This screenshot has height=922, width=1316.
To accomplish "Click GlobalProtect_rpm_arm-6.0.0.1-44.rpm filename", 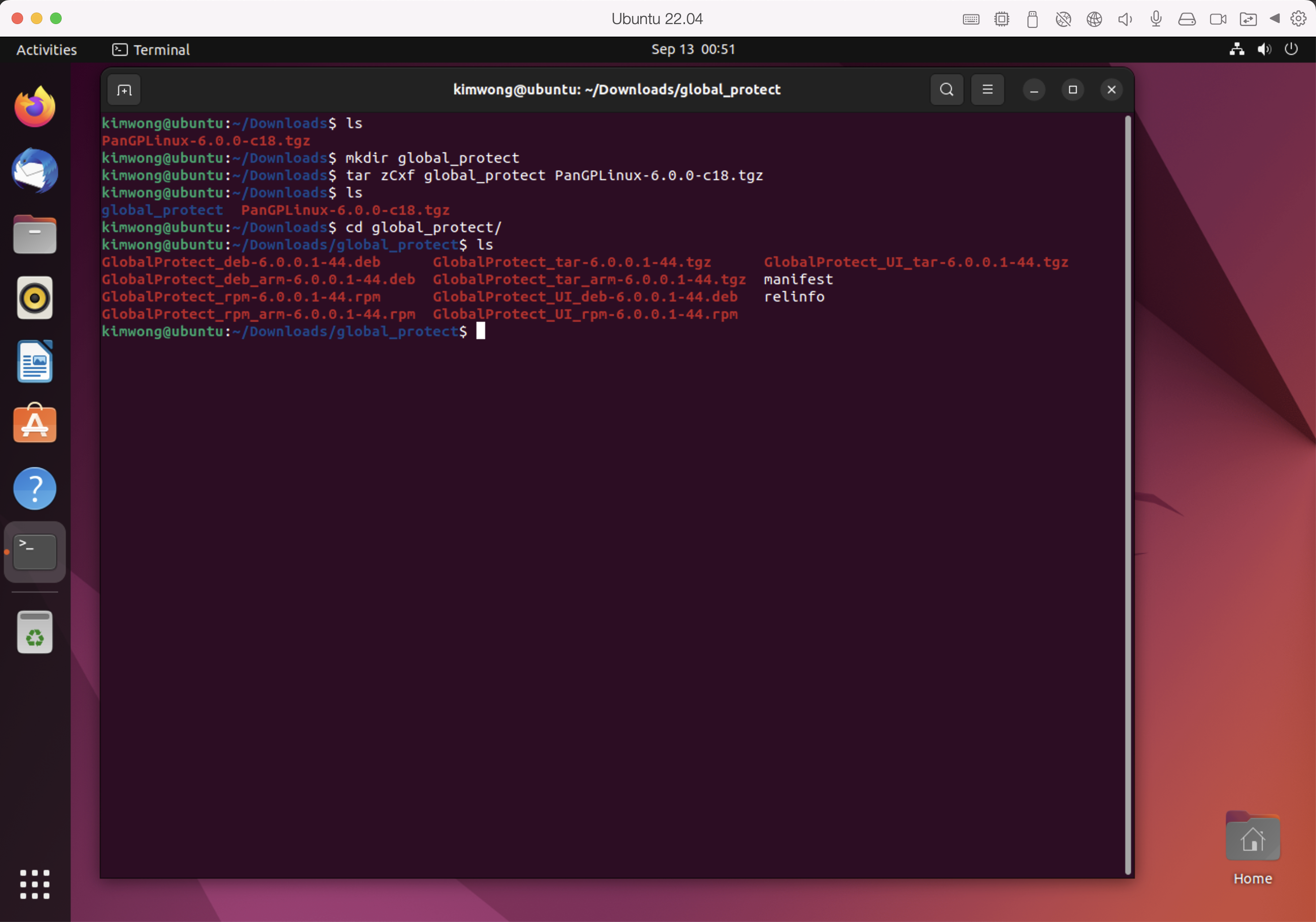I will click(259, 314).
